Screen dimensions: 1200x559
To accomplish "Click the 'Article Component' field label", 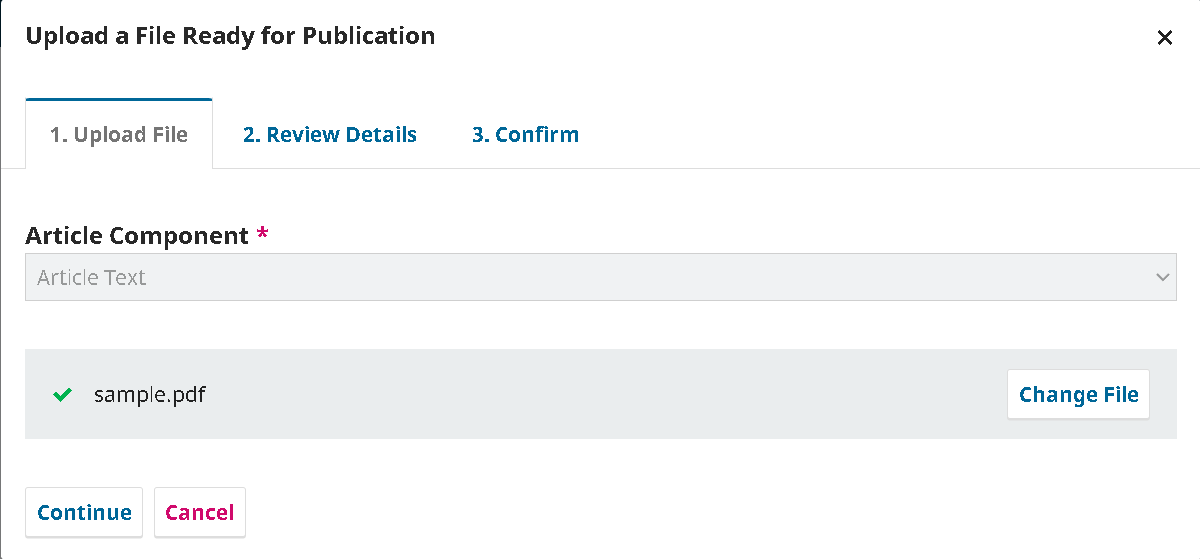I will 137,236.
